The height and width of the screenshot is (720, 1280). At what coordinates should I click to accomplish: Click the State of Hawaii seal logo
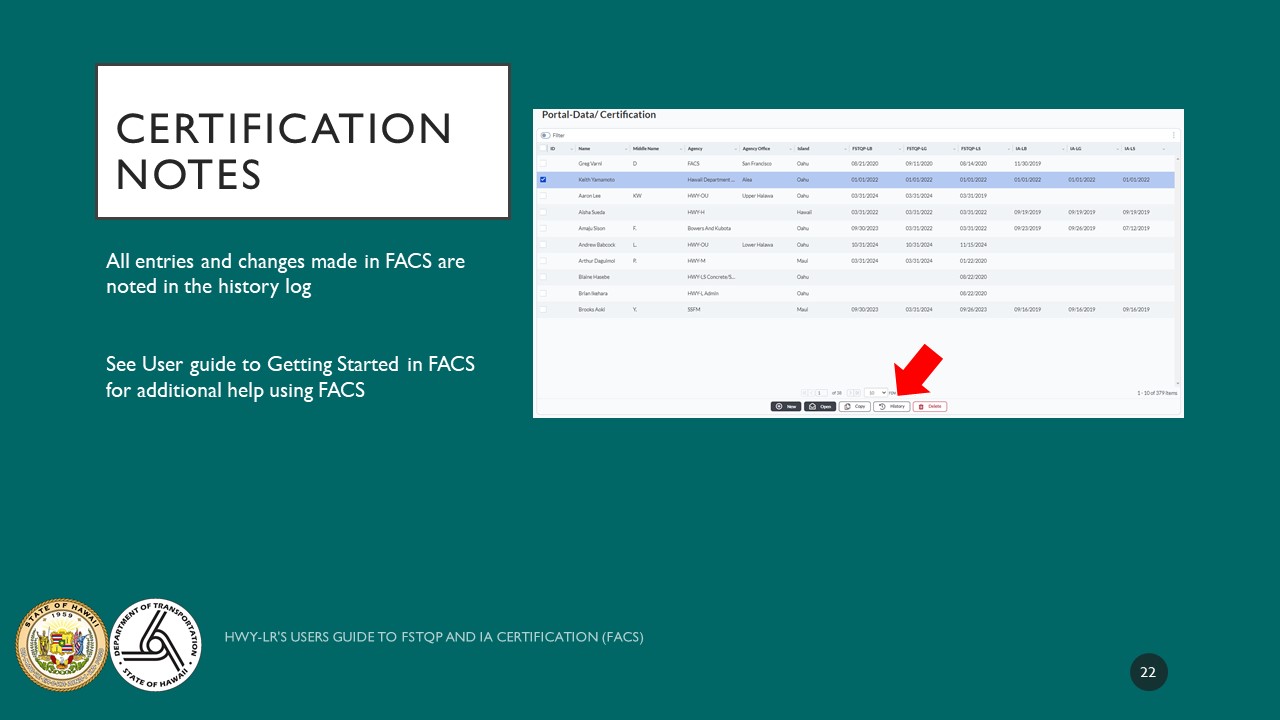61,645
